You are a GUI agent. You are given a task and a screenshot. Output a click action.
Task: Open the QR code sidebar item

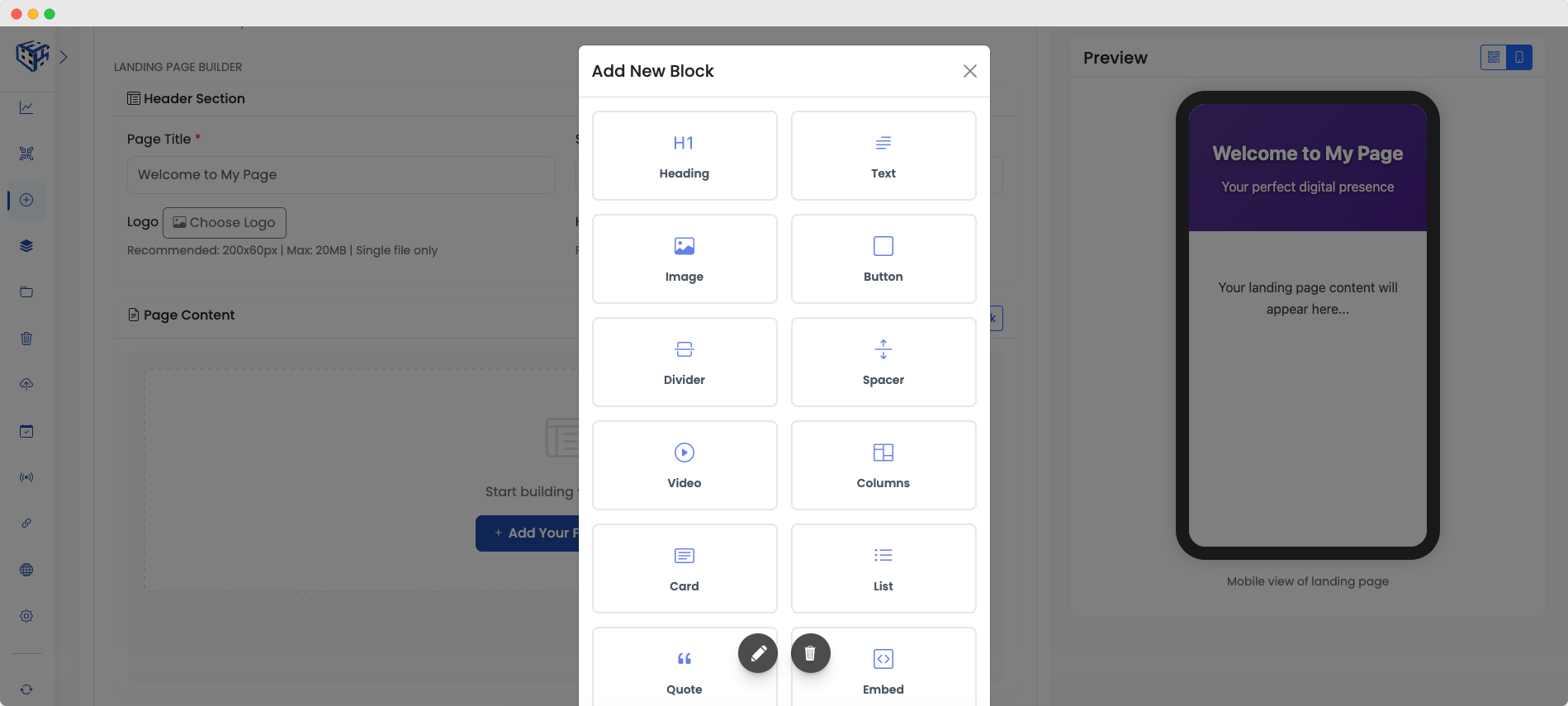26,154
